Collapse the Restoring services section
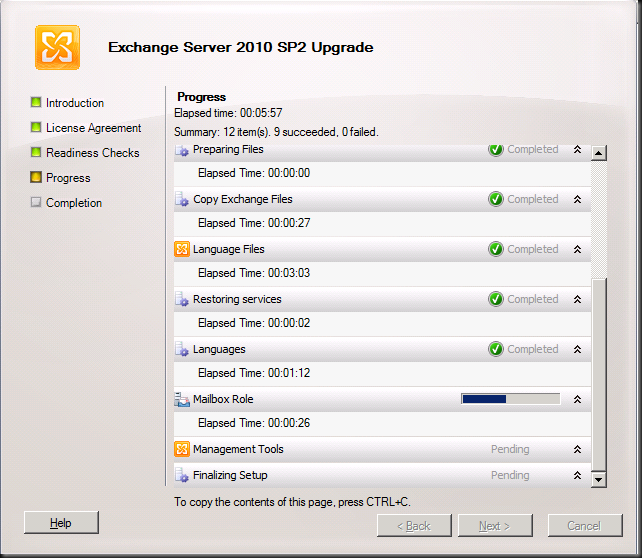642x558 pixels. pos(577,299)
